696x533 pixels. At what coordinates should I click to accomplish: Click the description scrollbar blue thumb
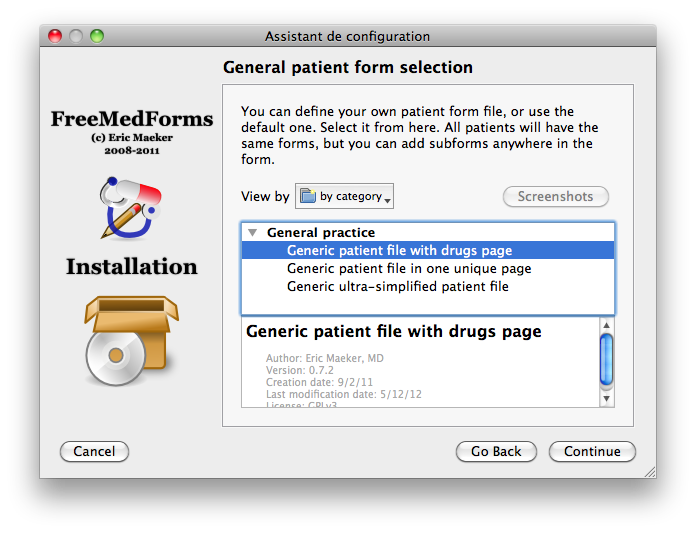(x=606, y=359)
